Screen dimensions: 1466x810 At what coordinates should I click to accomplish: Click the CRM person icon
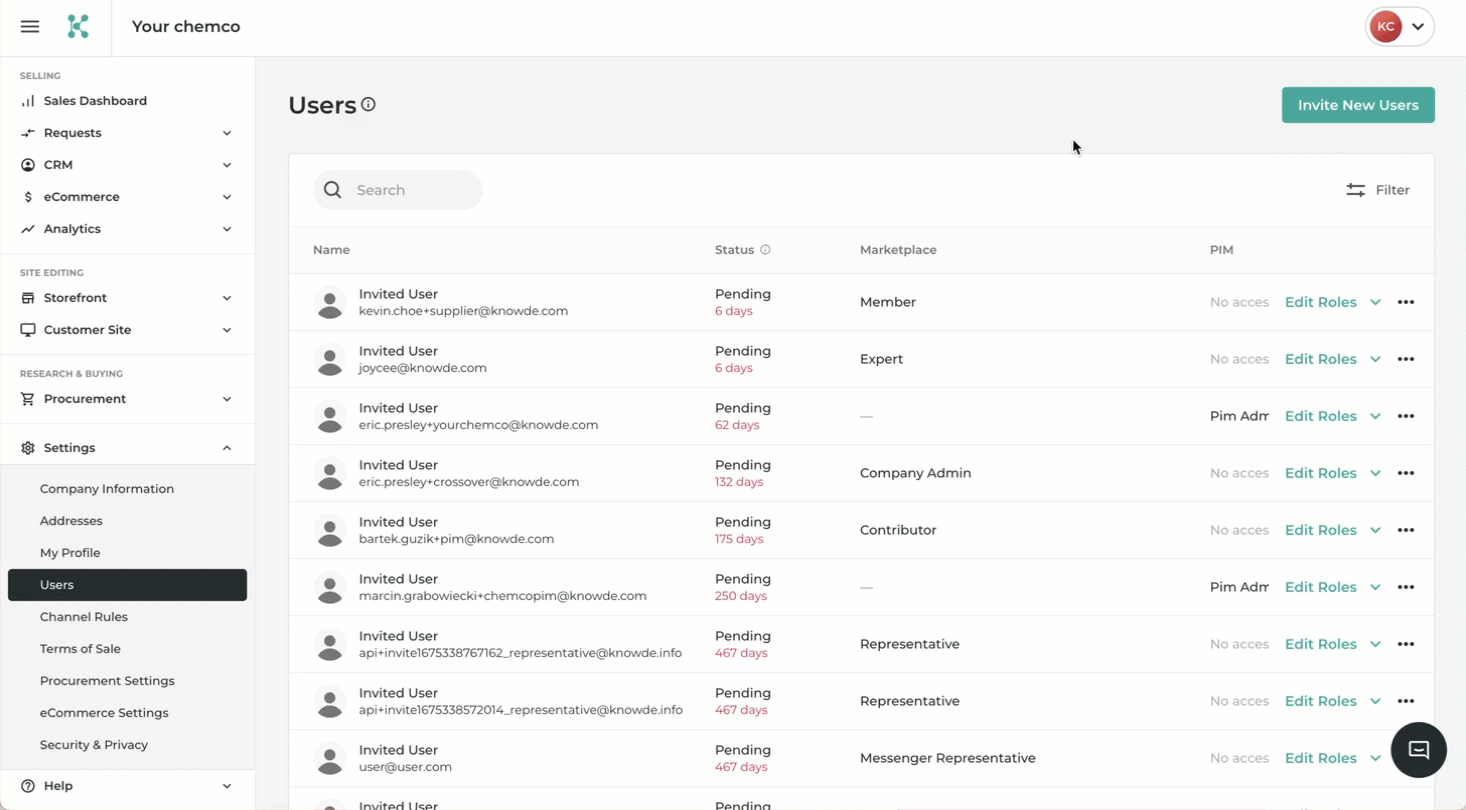[28, 165]
